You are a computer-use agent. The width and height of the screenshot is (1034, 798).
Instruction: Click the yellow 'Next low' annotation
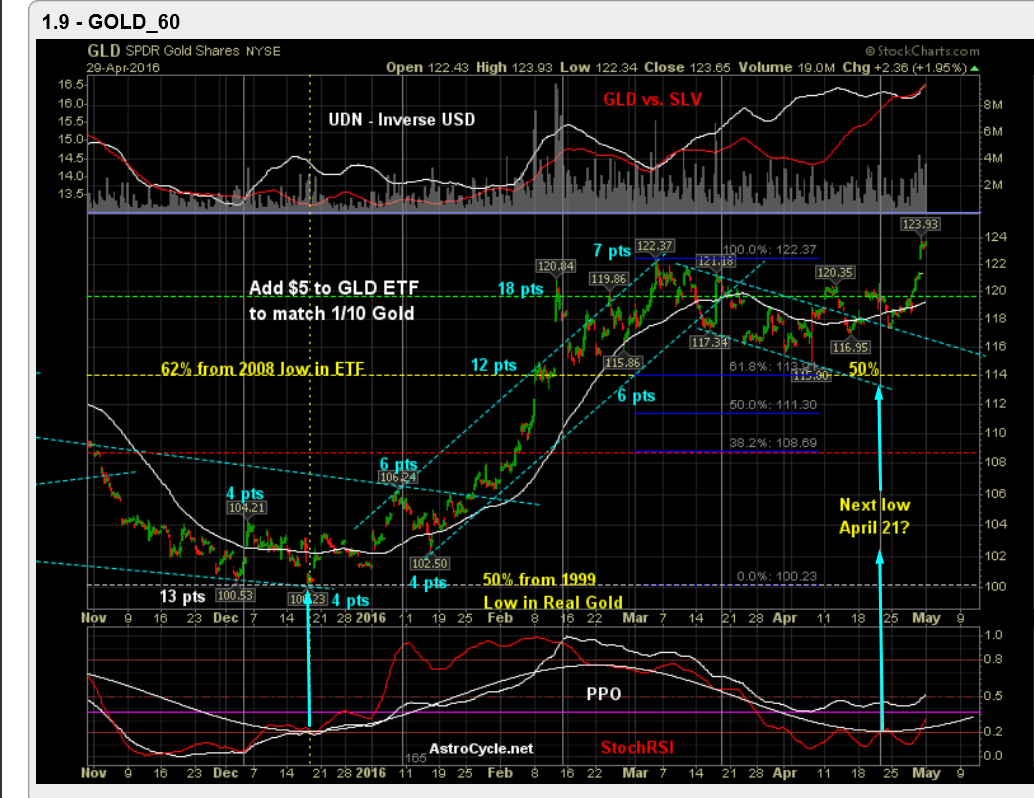pyautogui.click(x=874, y=505)
